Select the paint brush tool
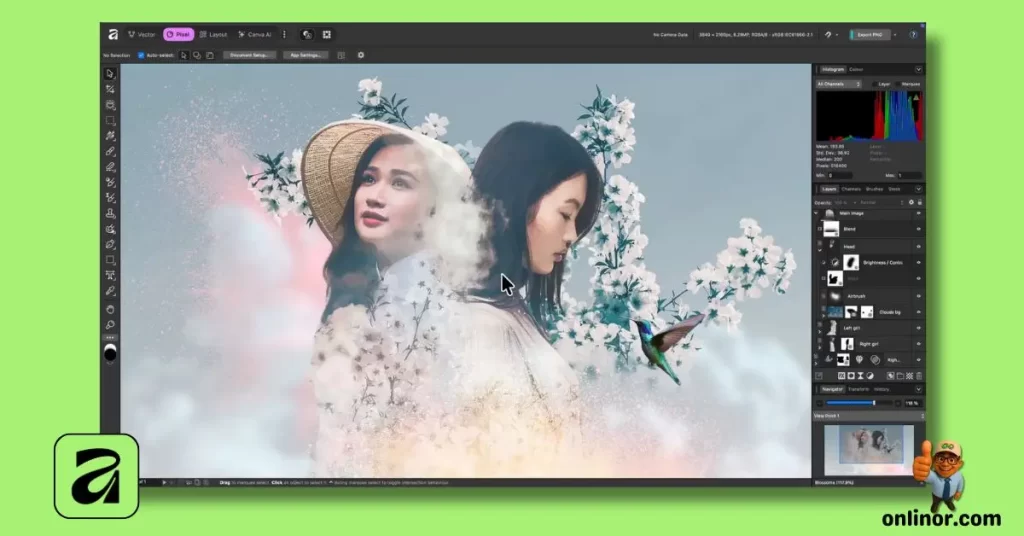The image size is (1024, 536). 110,151
